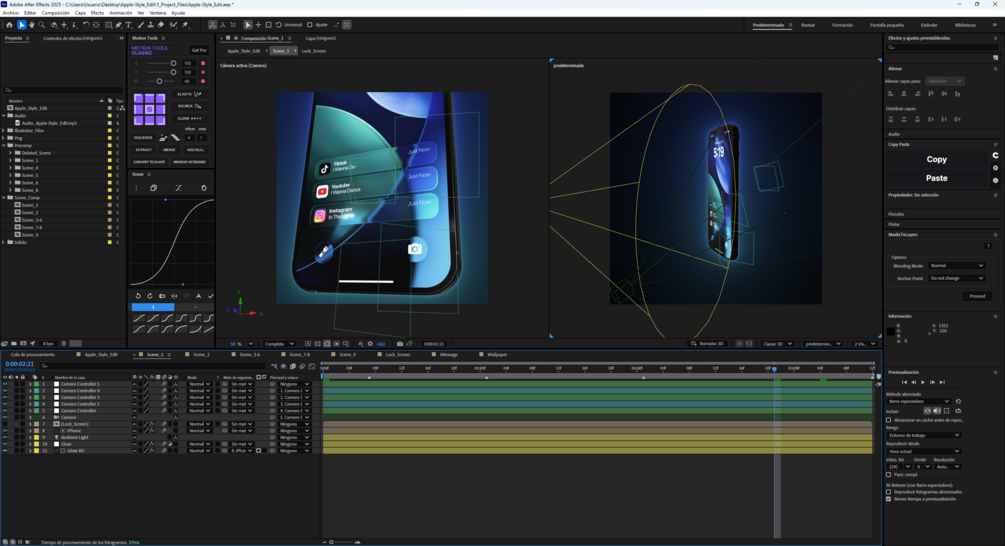This screenshot has height=546, width=1005.
Task: Open the Composición menu
Action: click(55, 13)
